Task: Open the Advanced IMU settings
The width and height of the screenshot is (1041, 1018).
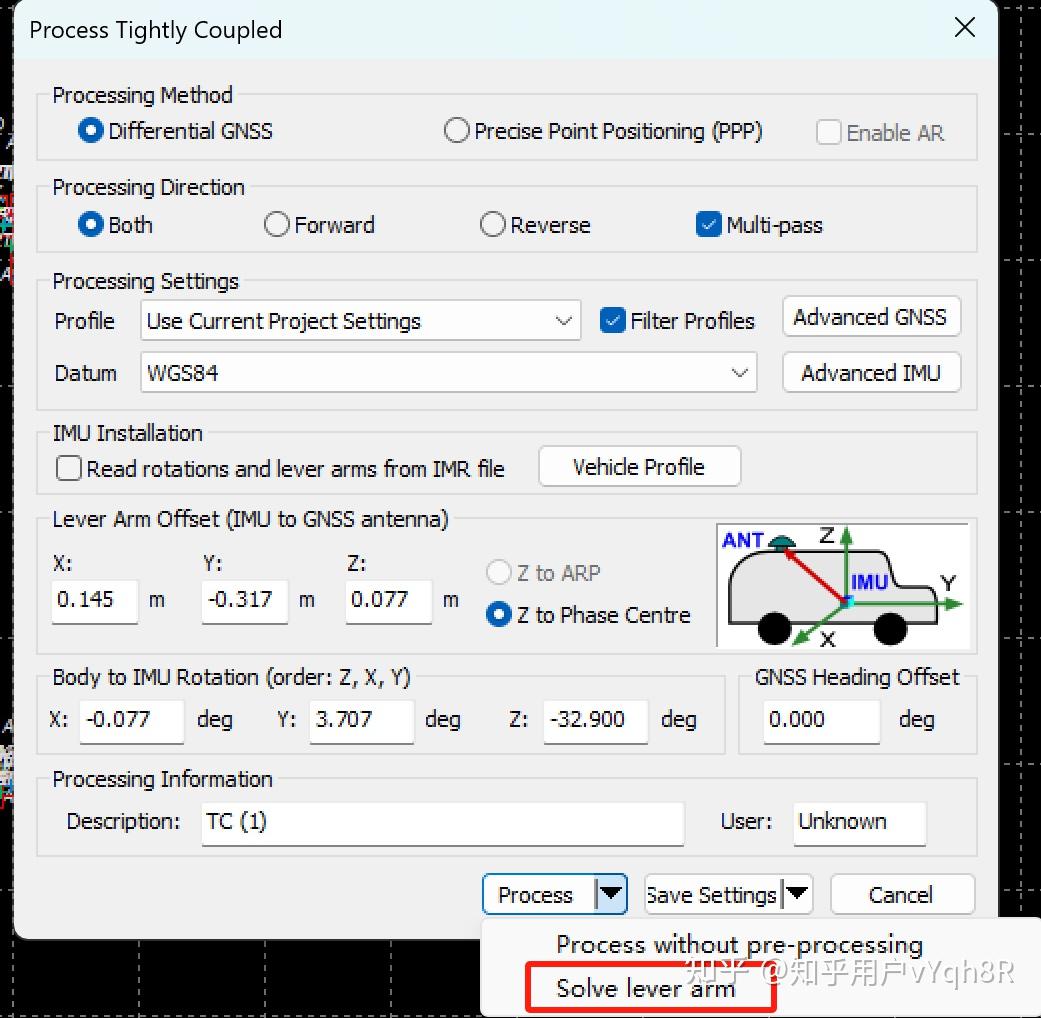Action: (x=871, y=372)
